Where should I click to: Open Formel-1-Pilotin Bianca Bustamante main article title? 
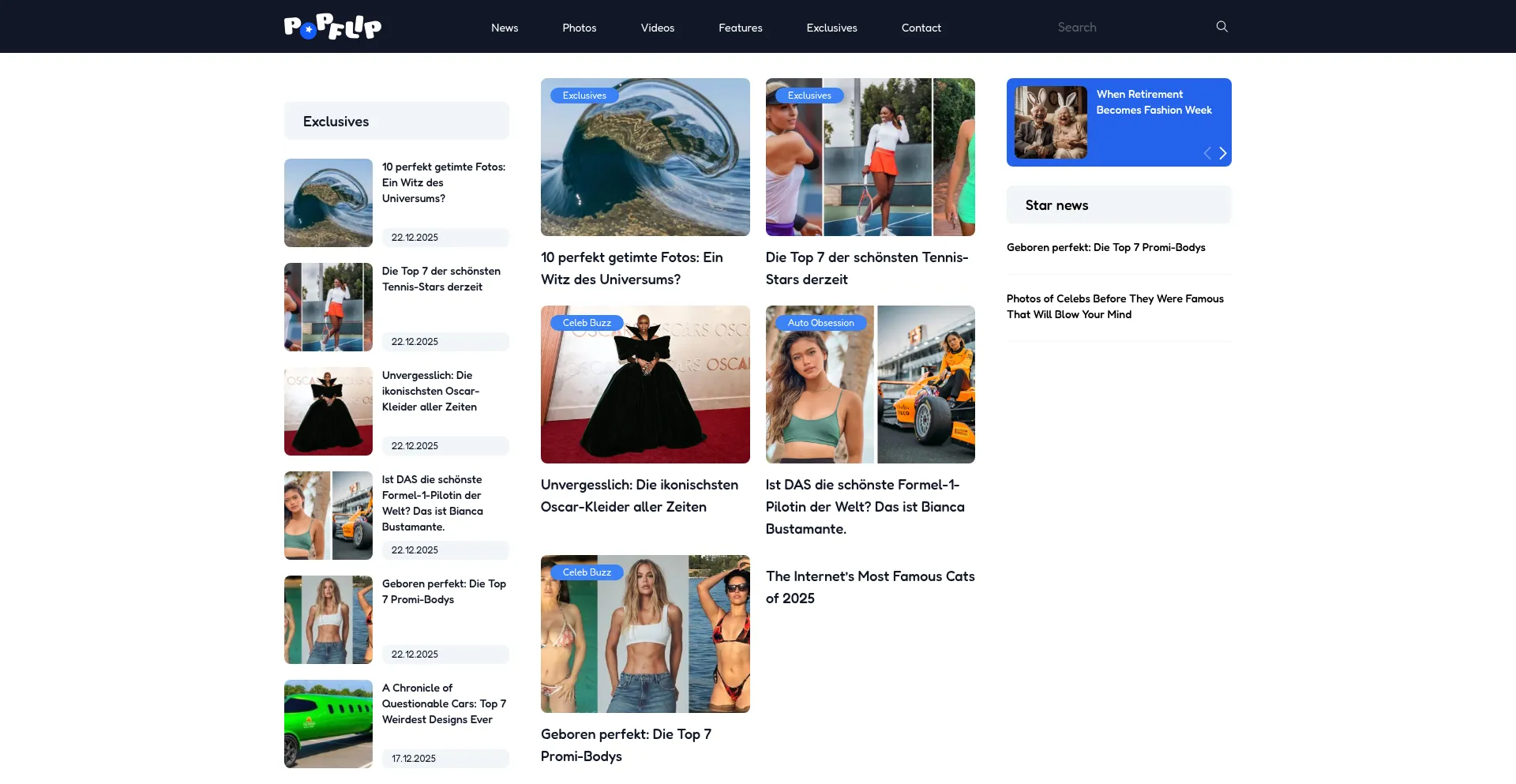point(865,507)
